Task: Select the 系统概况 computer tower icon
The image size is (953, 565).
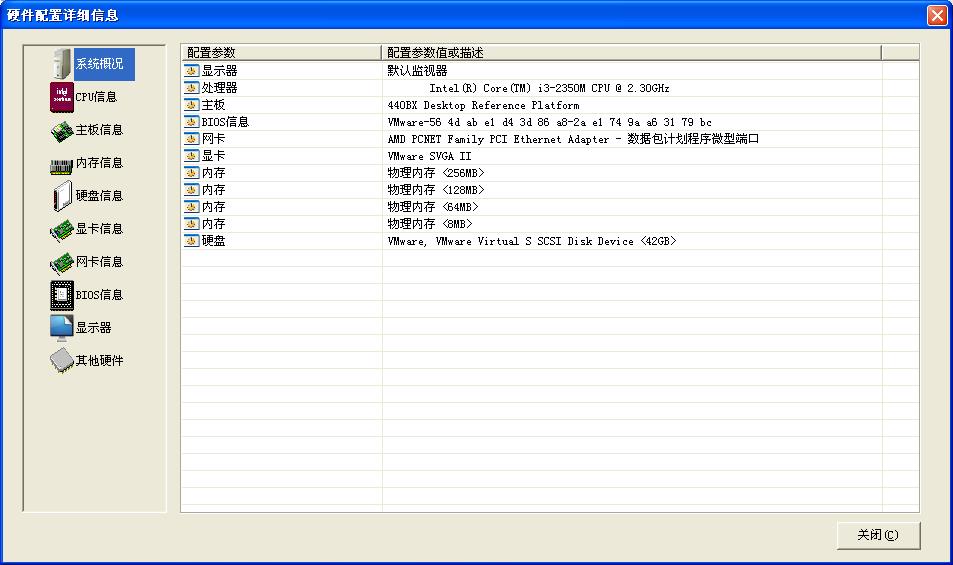Action: pos(61,64)
